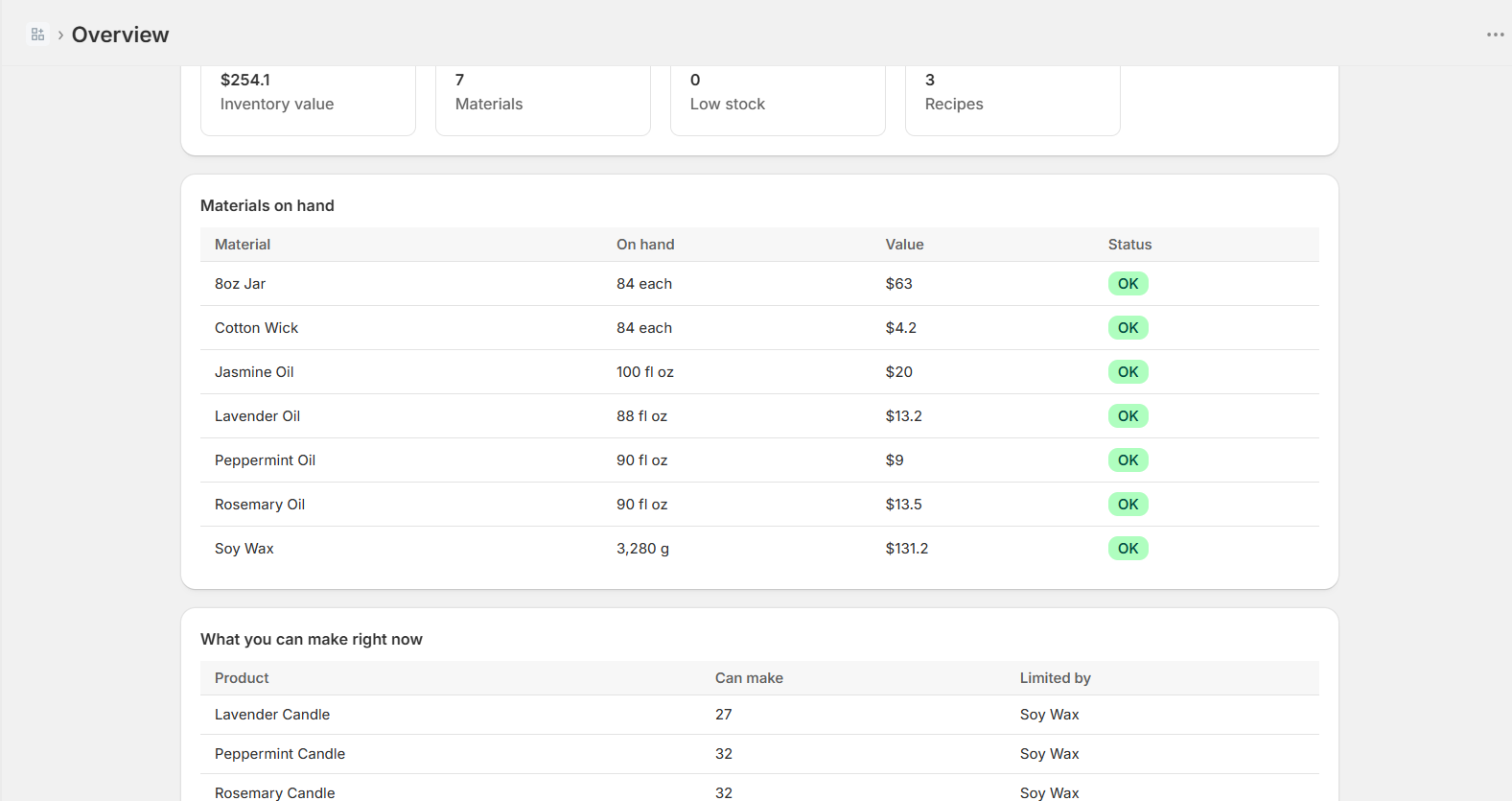Click the $20 value cell
This screenshot has width=1512, height=801.
pyautogui.click(x=898, y=372)
